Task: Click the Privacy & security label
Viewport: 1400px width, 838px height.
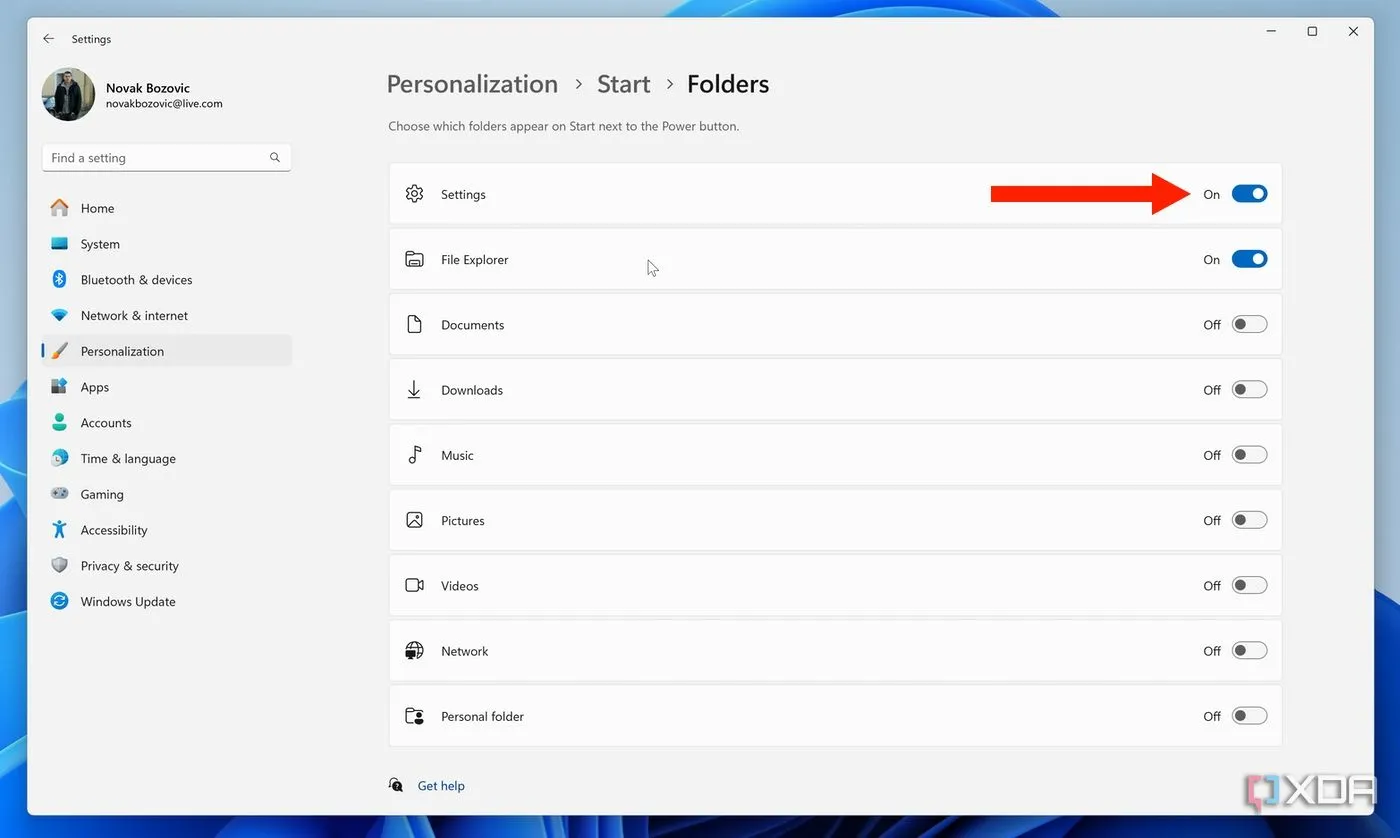Action: coord(130,566)
